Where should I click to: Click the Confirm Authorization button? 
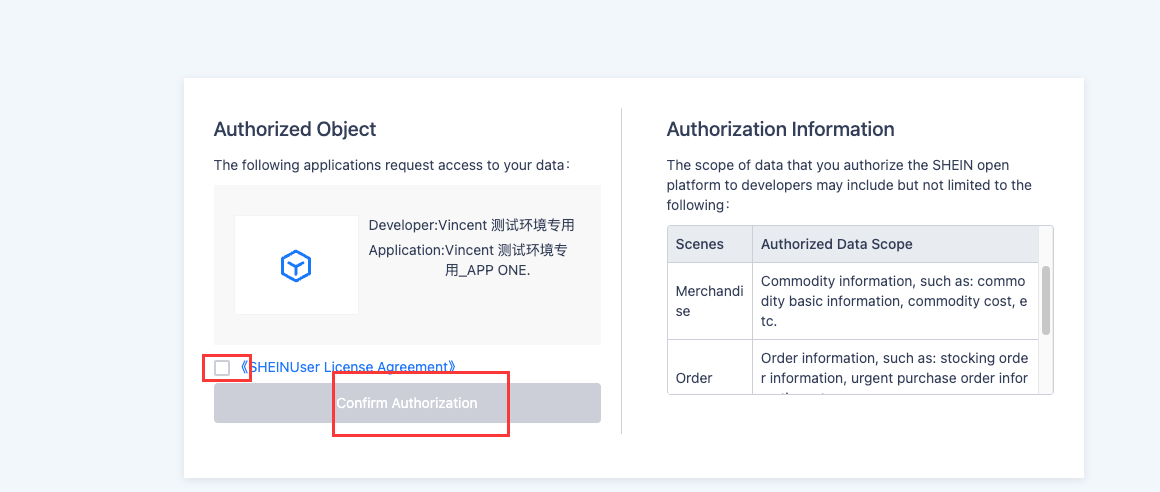coord(407,403)
